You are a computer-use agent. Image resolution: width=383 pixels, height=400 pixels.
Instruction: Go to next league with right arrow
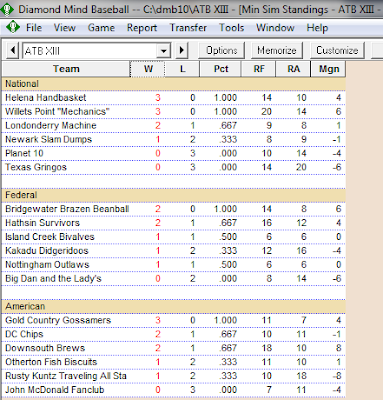(182, 51)
